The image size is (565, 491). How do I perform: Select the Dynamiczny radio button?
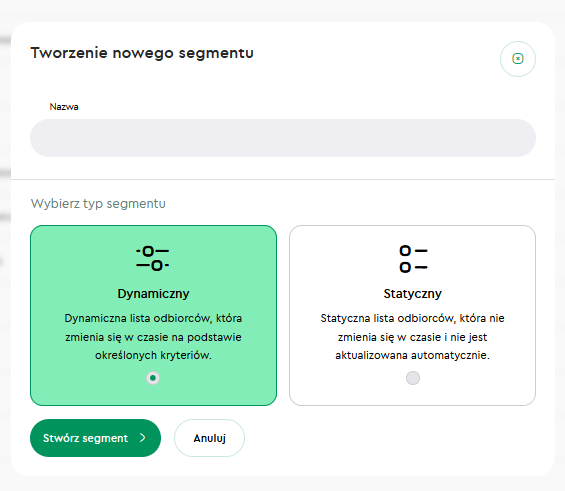[x=153, y=378]
